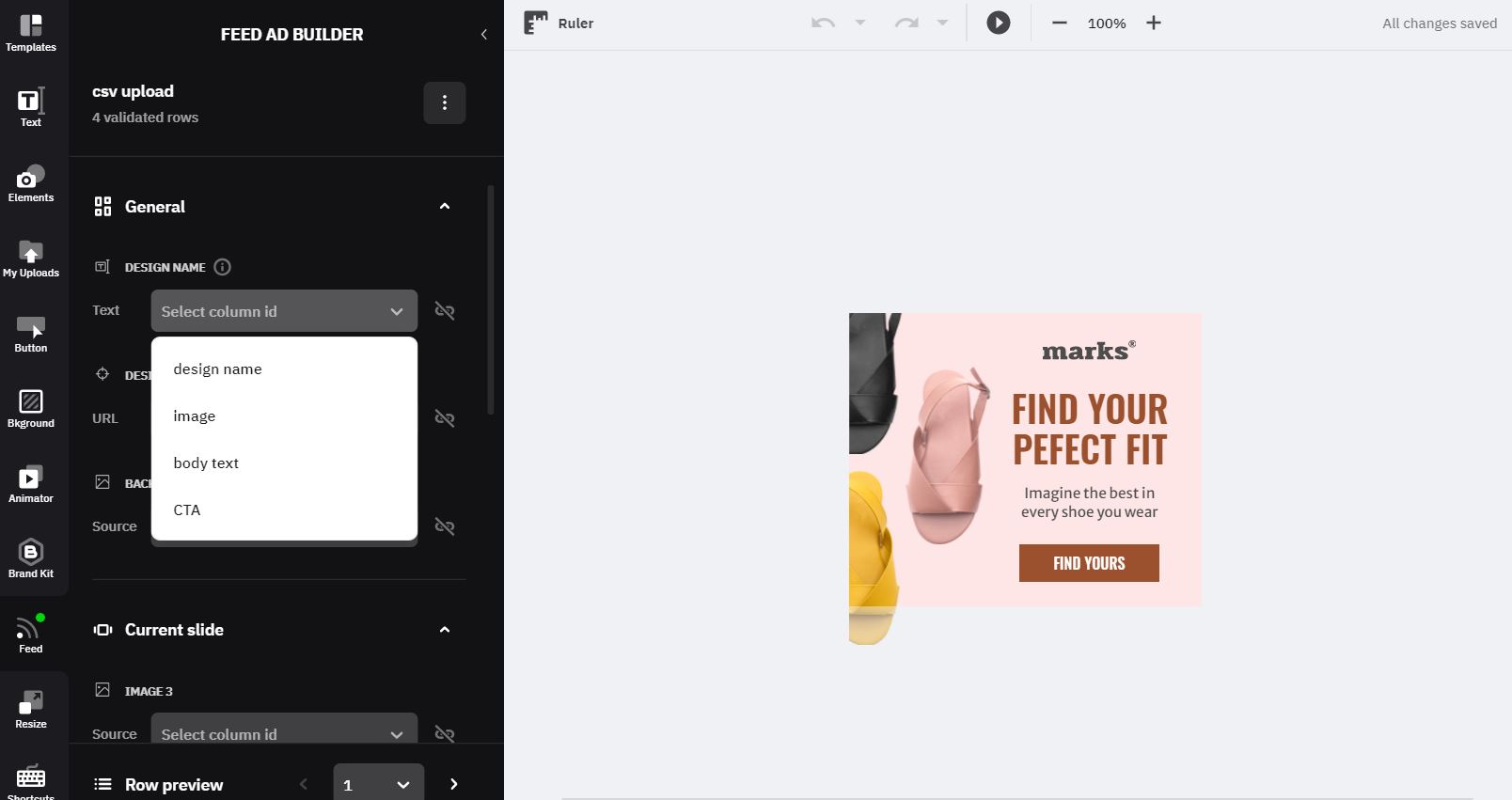The width and height of the screenshot is (1512, 800).
Task: Open My Uploads panel
Action: (x=31, y=259)
